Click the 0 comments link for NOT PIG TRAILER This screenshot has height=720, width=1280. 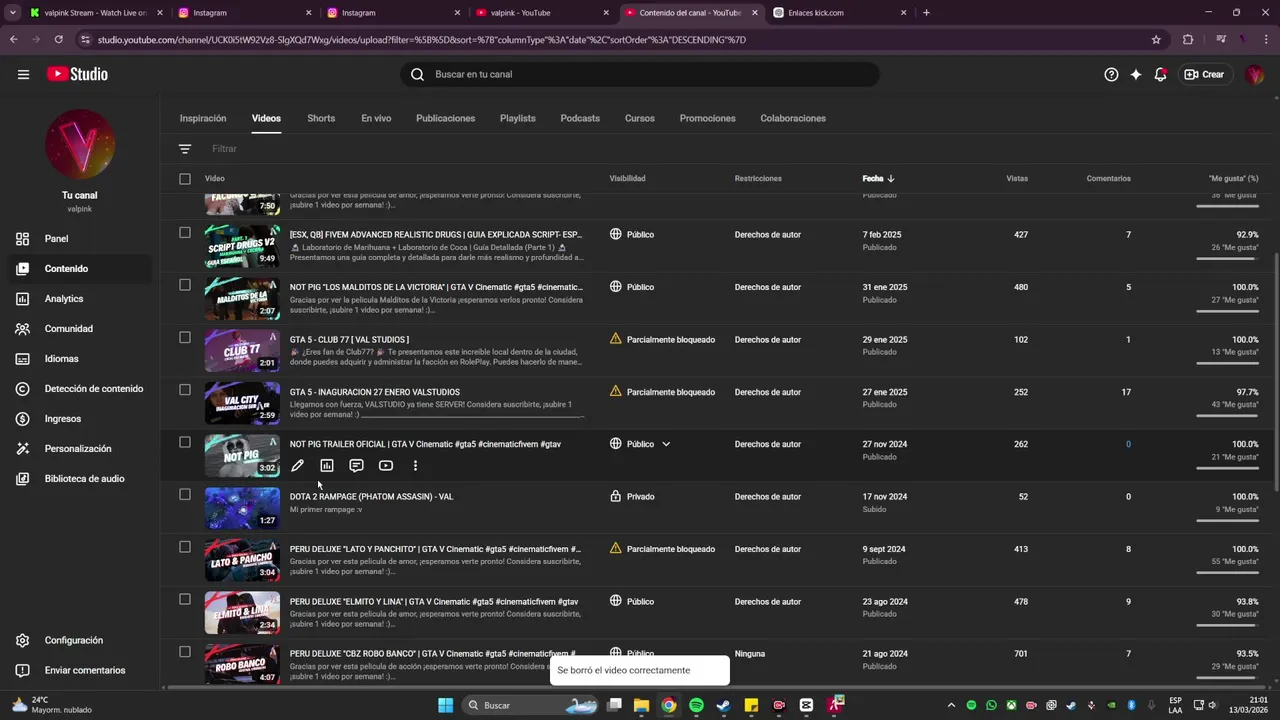pyautogui.click(x=1128, y=444)
